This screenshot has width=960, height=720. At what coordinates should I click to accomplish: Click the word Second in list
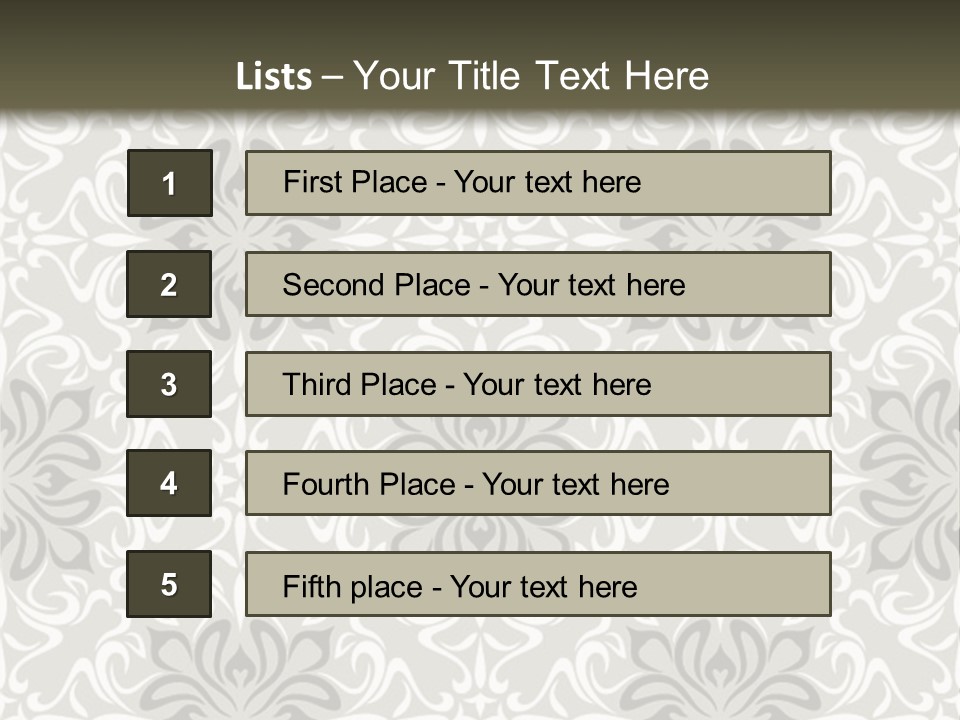coord(332,285)
